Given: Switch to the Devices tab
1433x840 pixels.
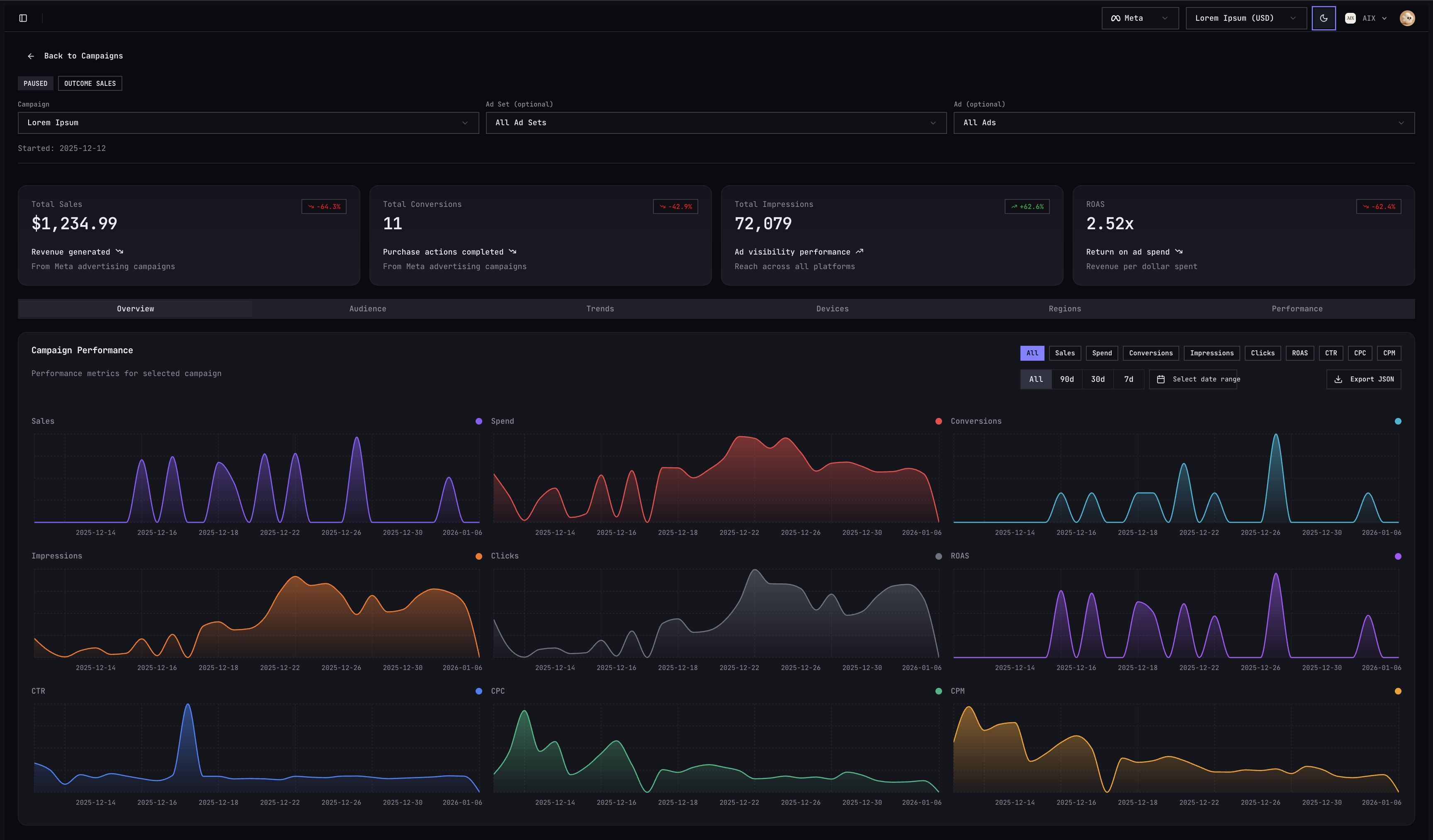Looking at the screenshot, I should point(833,308).
